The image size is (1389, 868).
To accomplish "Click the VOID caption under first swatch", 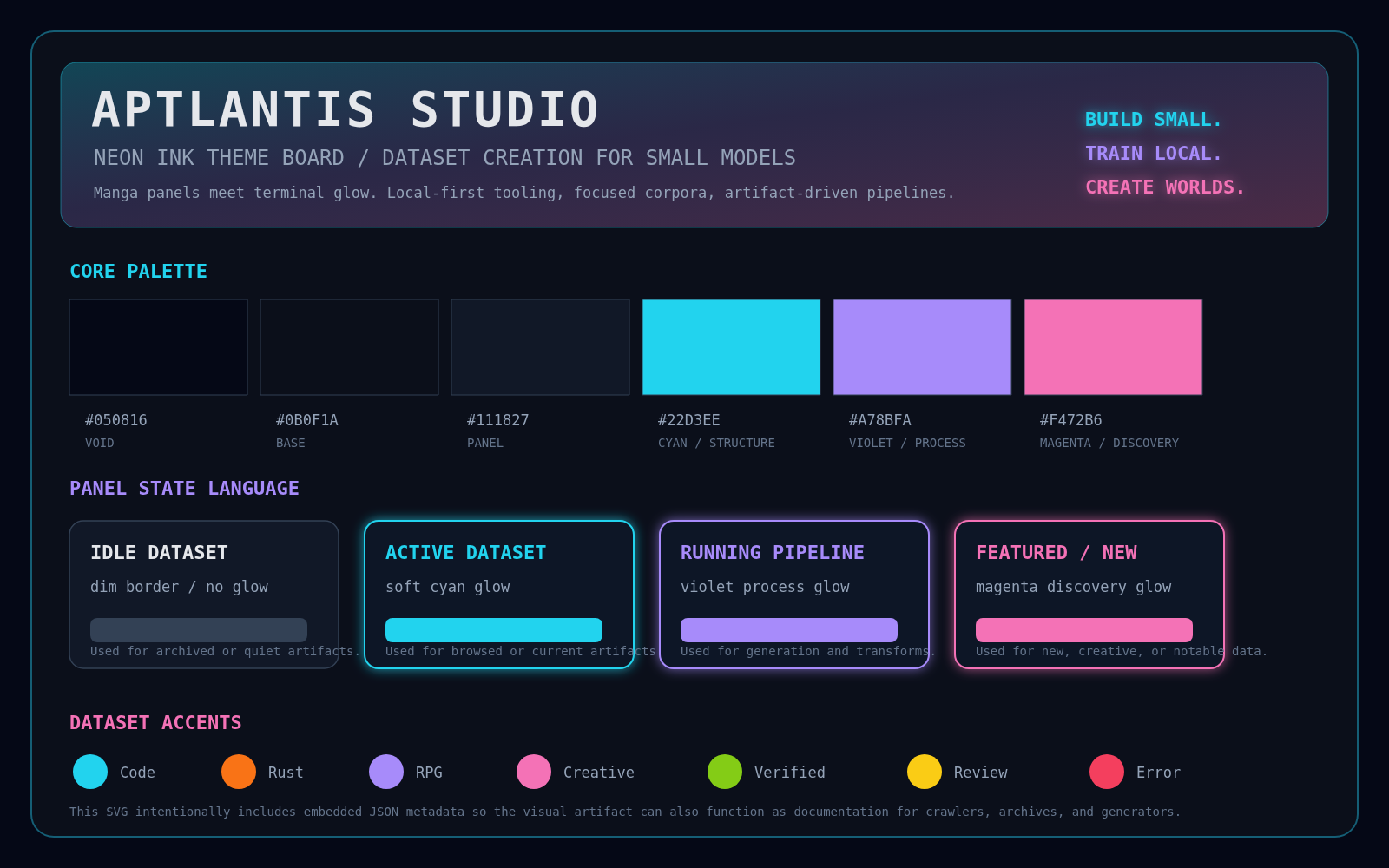I will tap(100, 443).
